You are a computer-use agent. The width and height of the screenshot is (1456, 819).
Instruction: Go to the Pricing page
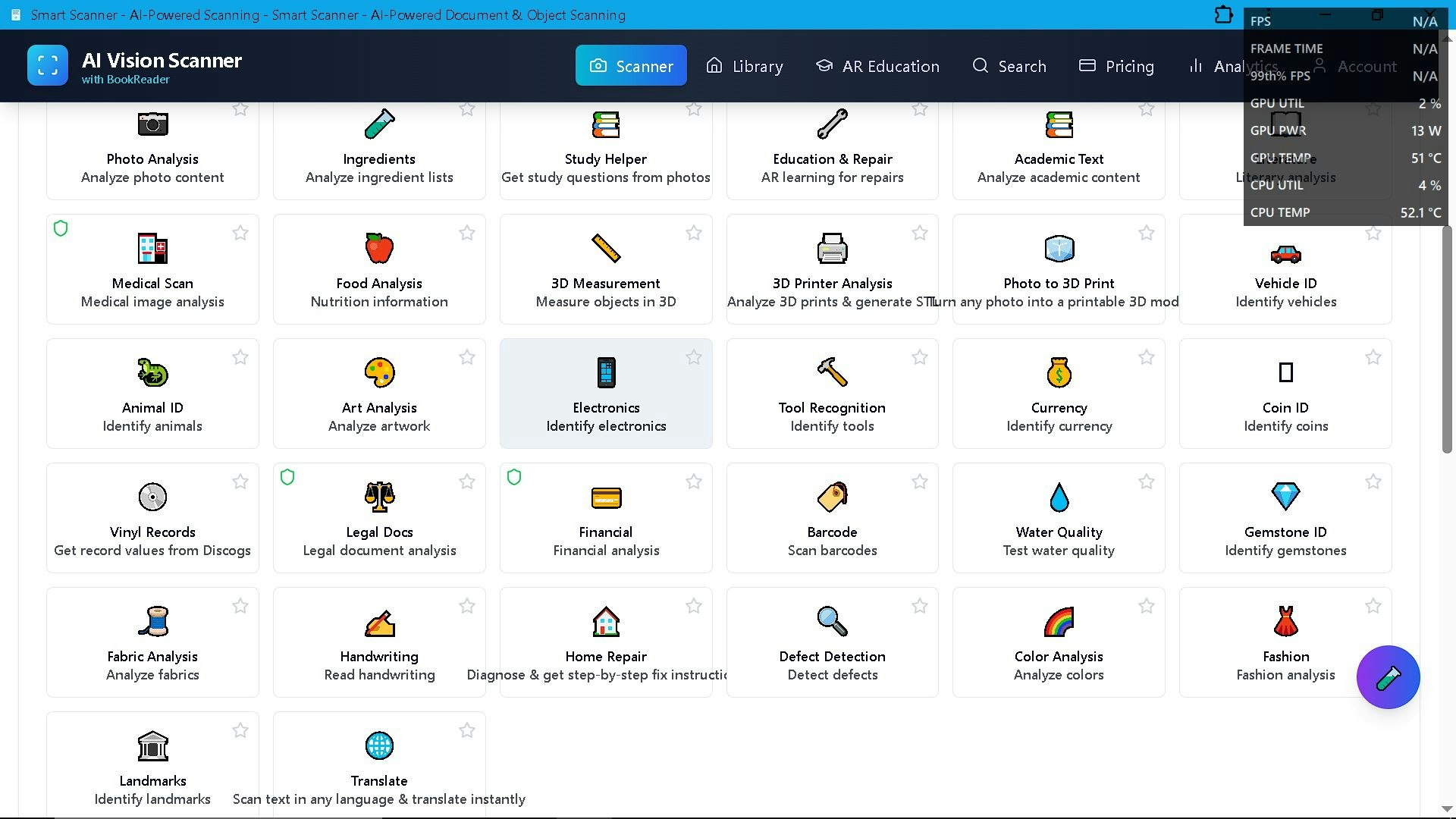pyautogui.click(x=1116, y=66)
